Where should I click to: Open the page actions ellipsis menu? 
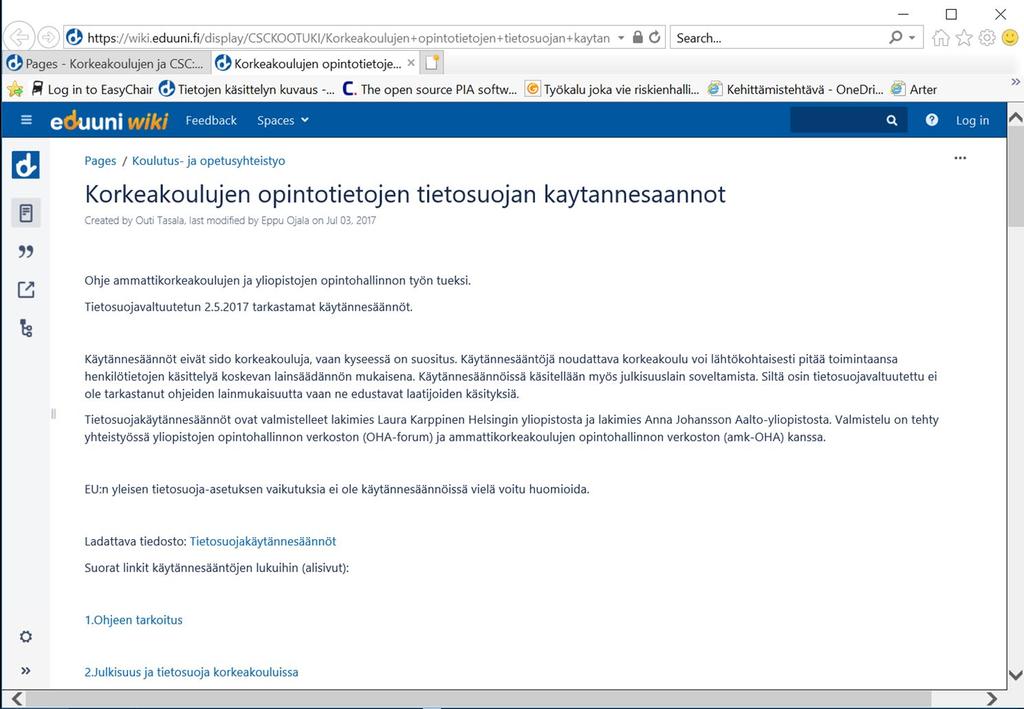pyautogui.click(x=960, y=158)
